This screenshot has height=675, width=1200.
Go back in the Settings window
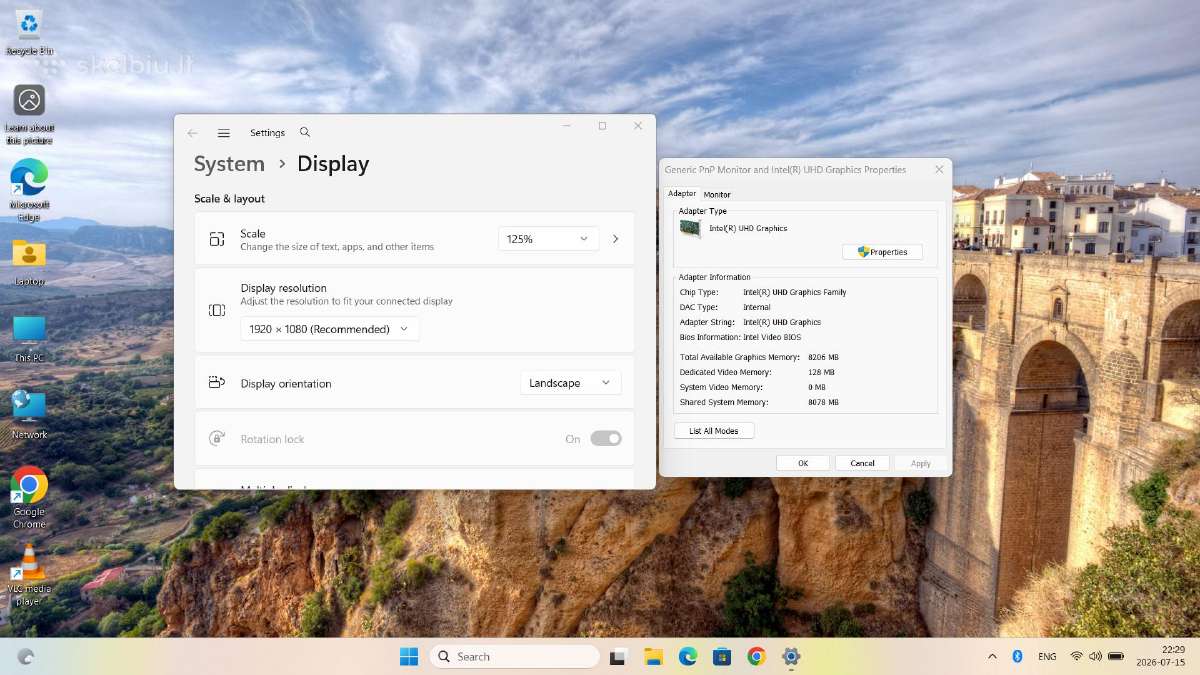point(192,133)
